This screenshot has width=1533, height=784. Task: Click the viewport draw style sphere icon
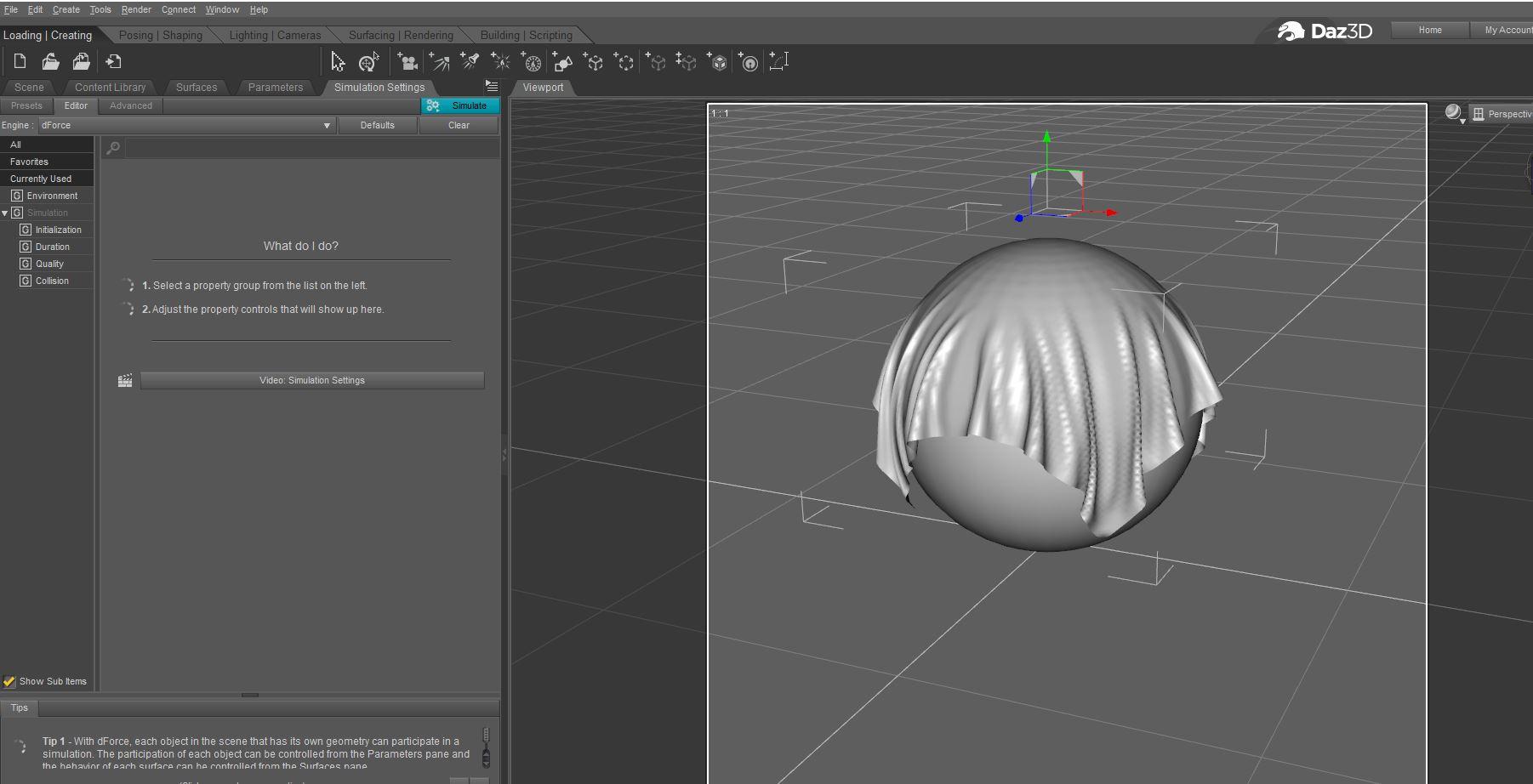(1453, 113)
